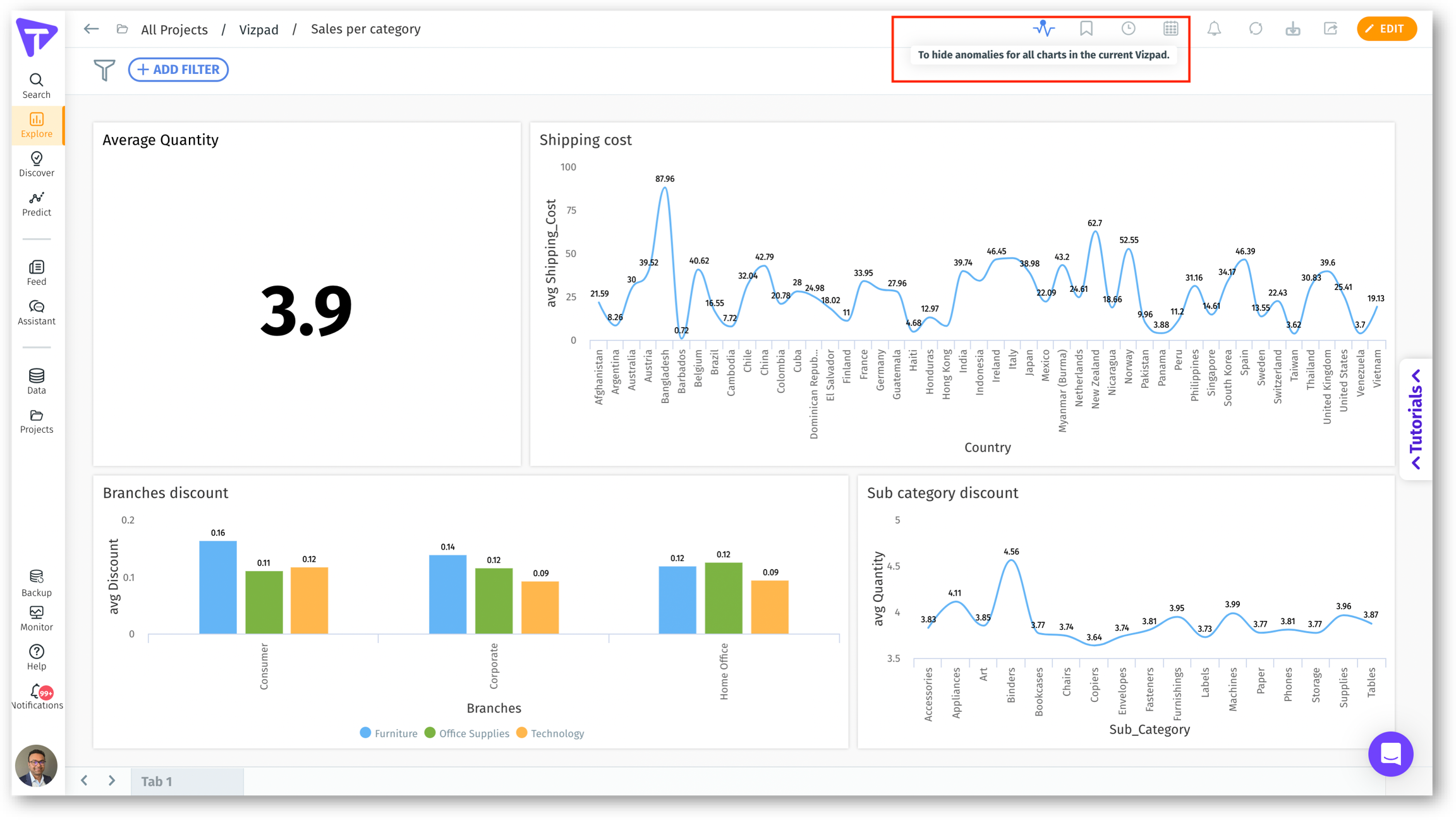Image resolution: width=1456 pixels, height=820 pixels.
Task: Go to previous tab arrow
Action: (x=85, y=781)
